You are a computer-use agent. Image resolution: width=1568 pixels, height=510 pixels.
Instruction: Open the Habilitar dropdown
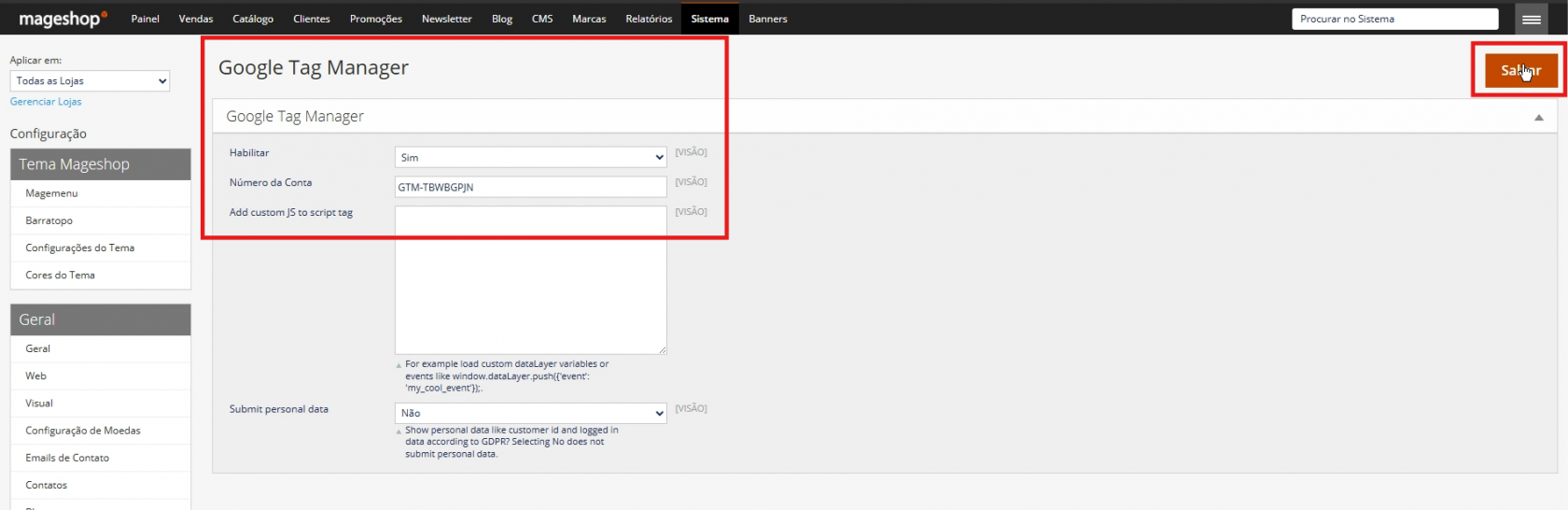click(x=531, y=158)
